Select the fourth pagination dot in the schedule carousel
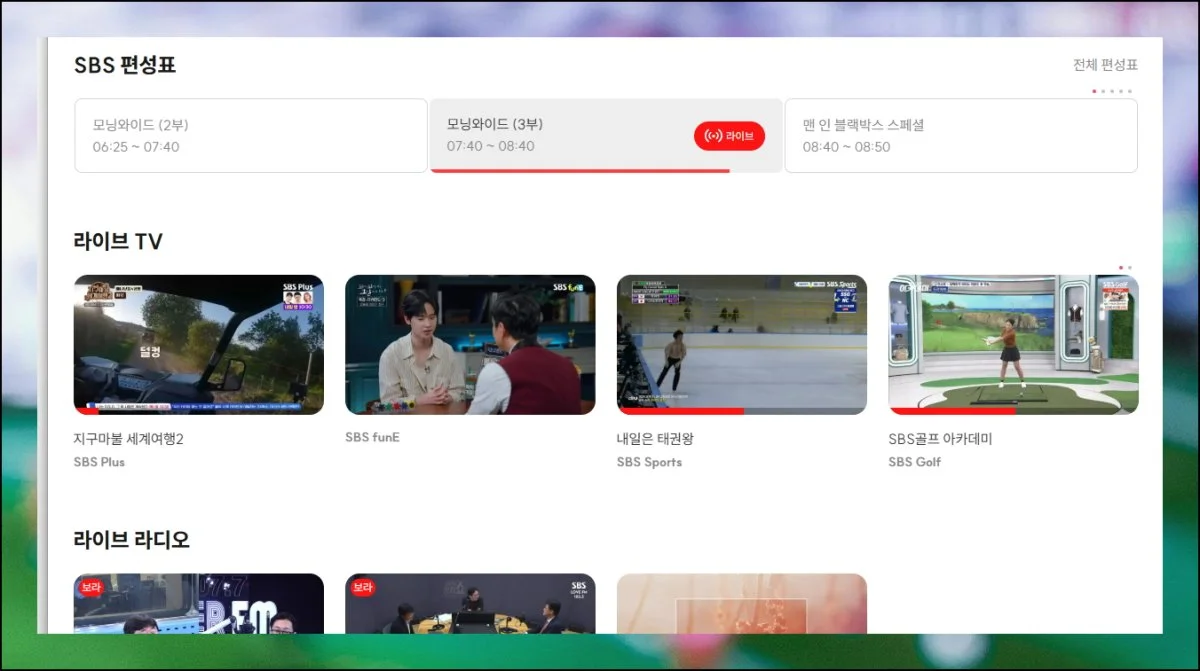This screenshot has height=671, width=1200. pyautogui.click(x=1121, y=91)
